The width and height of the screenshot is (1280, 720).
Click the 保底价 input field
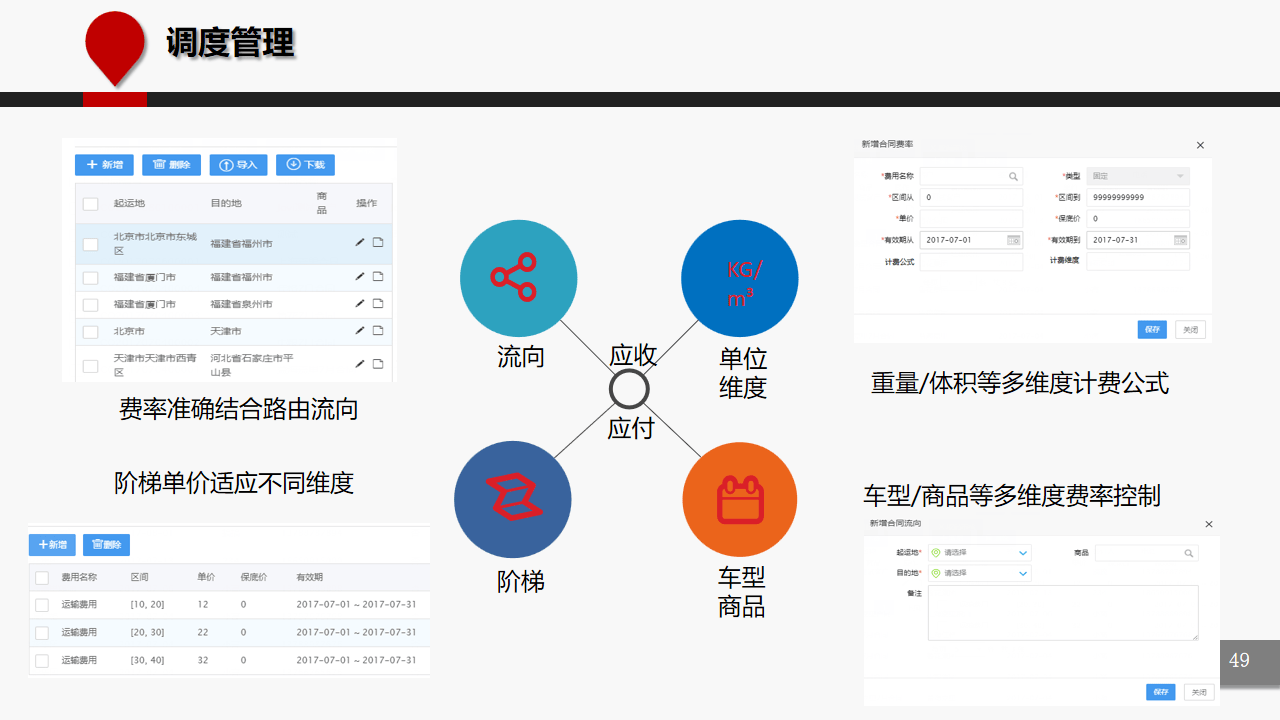coord(1138,218)
